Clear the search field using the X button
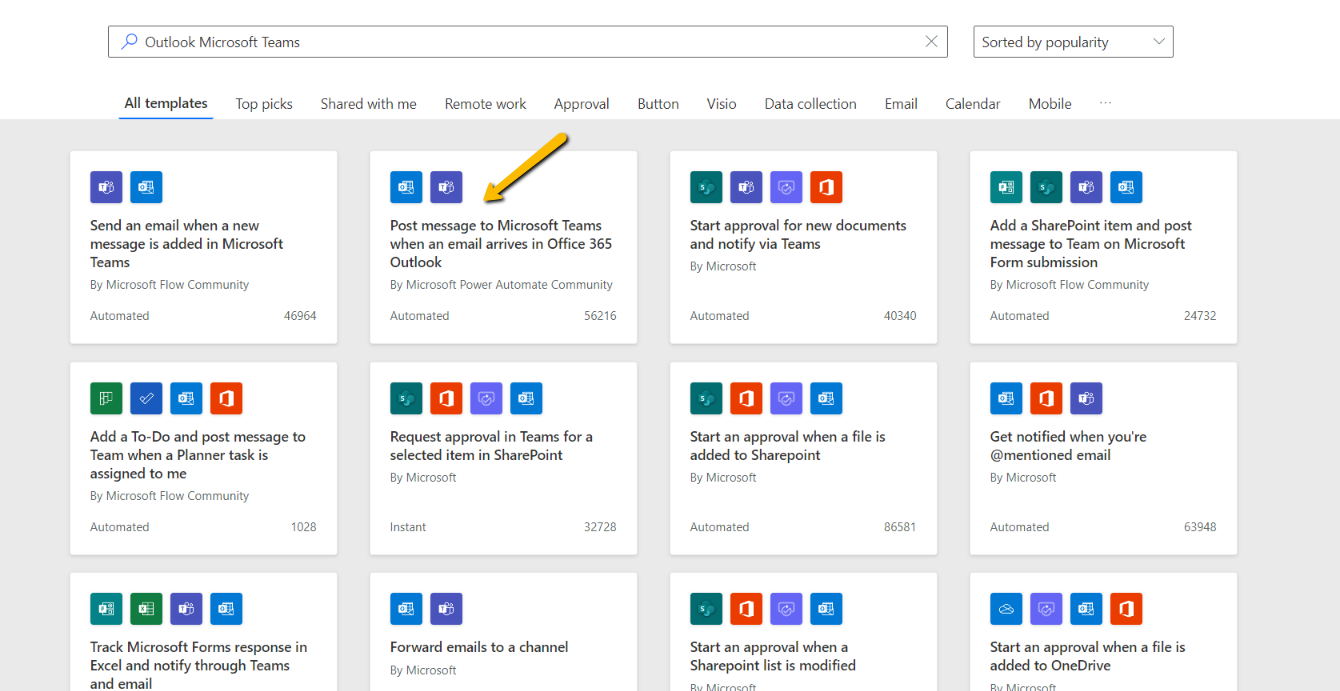 931,41
